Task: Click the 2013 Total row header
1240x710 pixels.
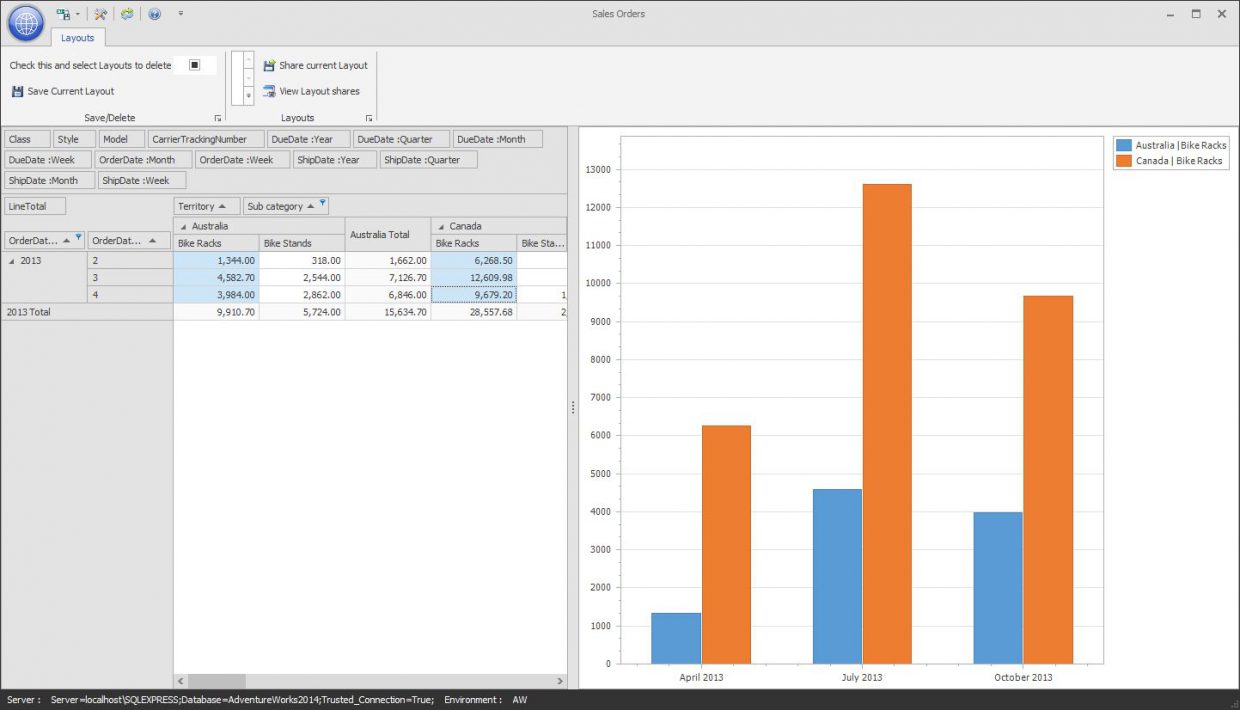Action: (87, 312)
